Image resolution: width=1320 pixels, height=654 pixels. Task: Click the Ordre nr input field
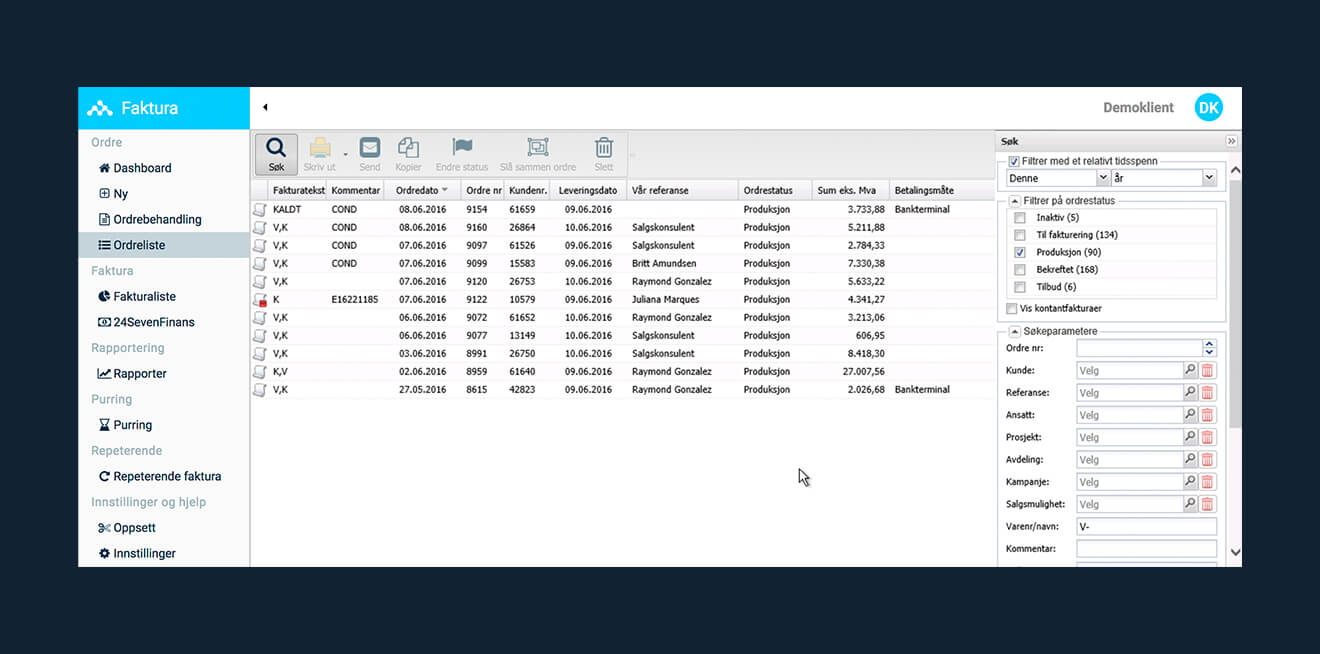[x=1139, y=348]
